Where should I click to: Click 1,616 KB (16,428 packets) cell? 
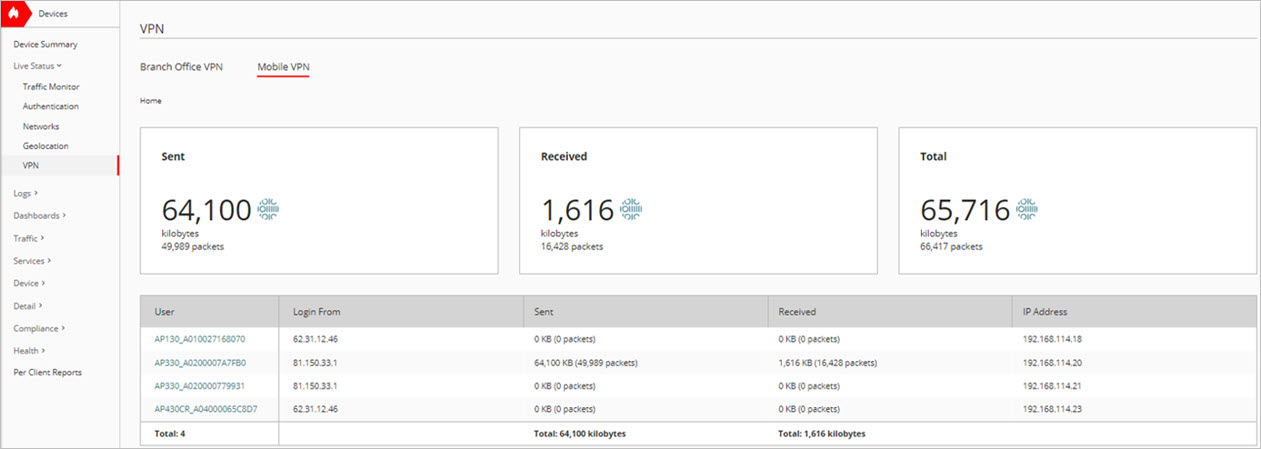[x=828, y=362]
